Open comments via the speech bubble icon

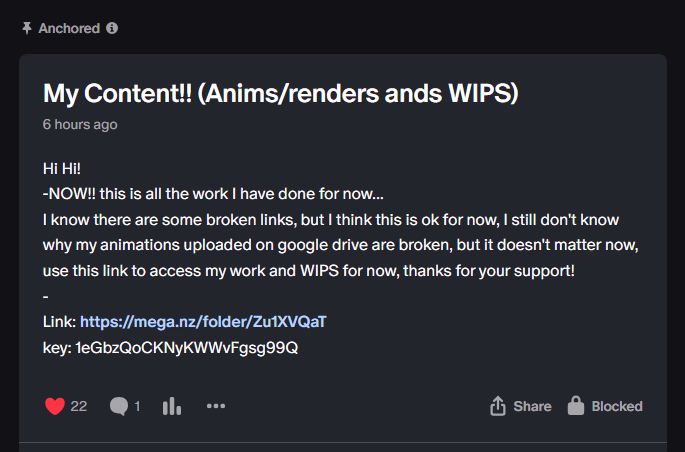pos(119,406)
